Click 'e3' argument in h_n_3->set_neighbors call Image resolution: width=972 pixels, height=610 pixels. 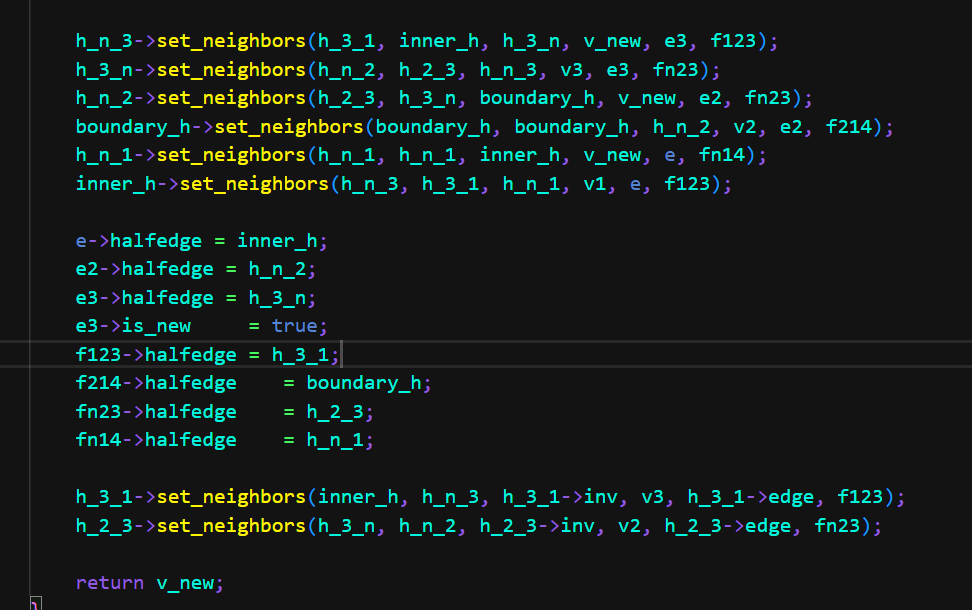687,41
